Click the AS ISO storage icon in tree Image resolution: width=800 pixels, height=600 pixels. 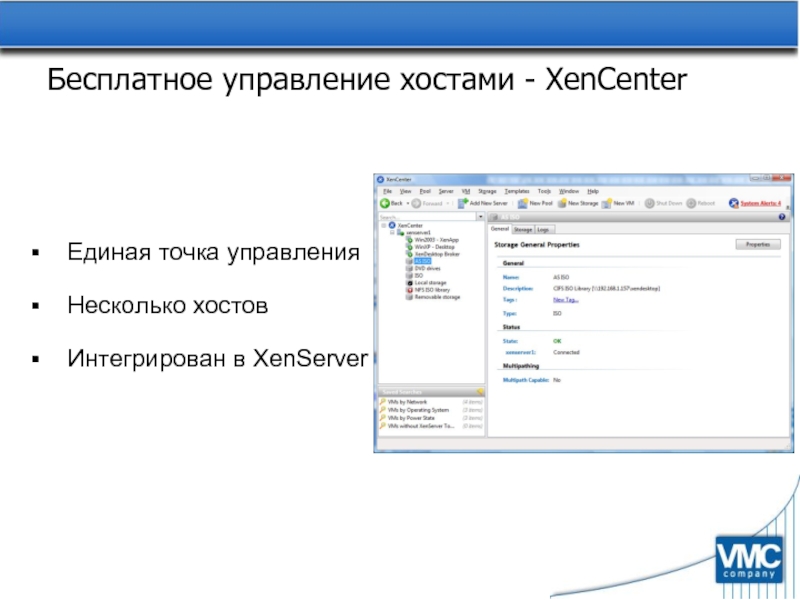(x=409, y=261)
